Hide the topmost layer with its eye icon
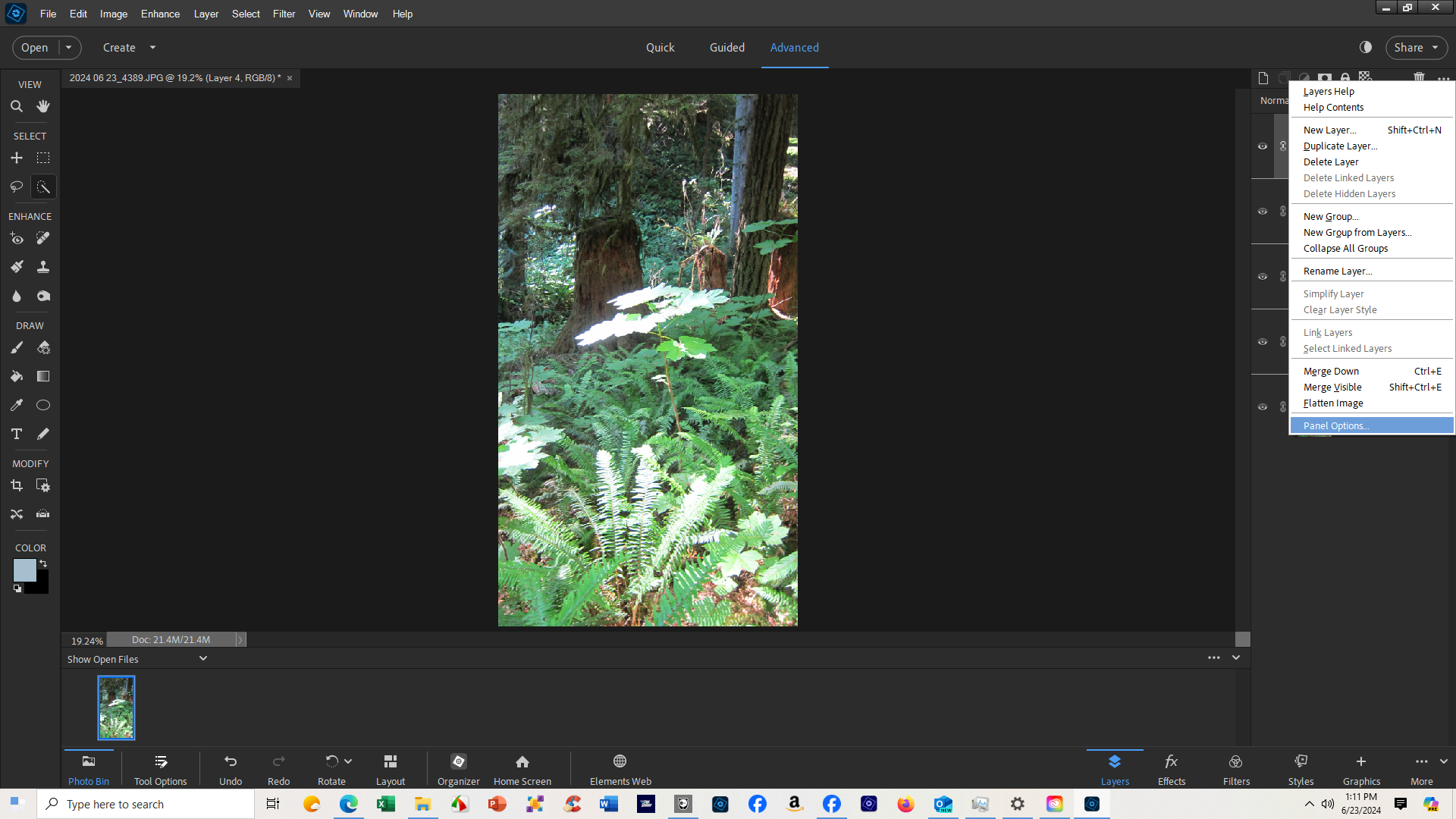 coord(1263,146)
